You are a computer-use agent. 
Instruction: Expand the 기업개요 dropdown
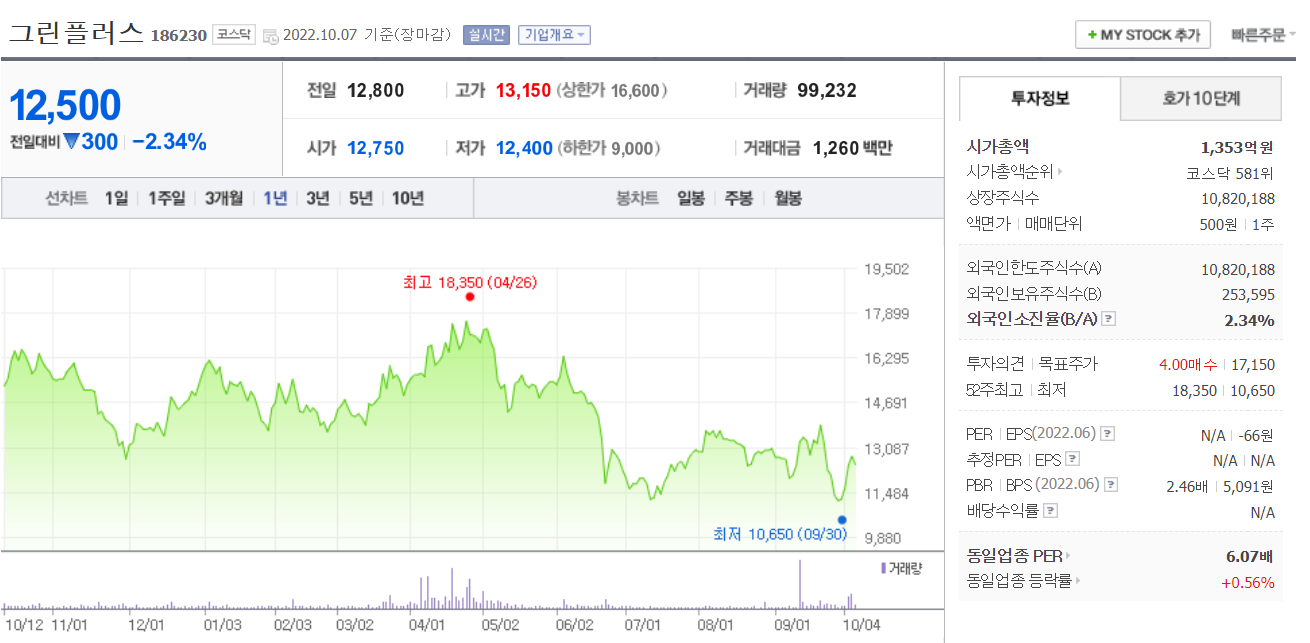(x=555, y=35)
